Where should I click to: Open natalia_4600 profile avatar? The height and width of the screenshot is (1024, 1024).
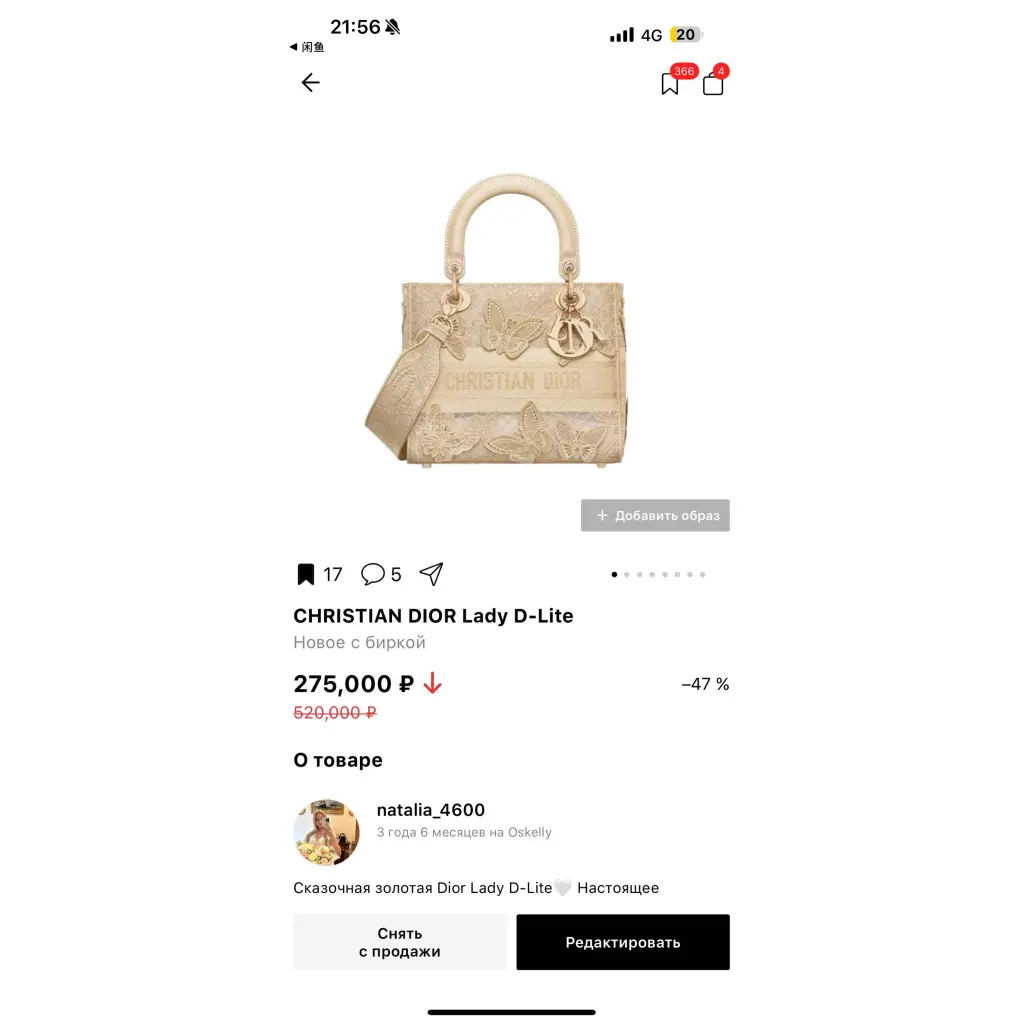pos(326,833)
